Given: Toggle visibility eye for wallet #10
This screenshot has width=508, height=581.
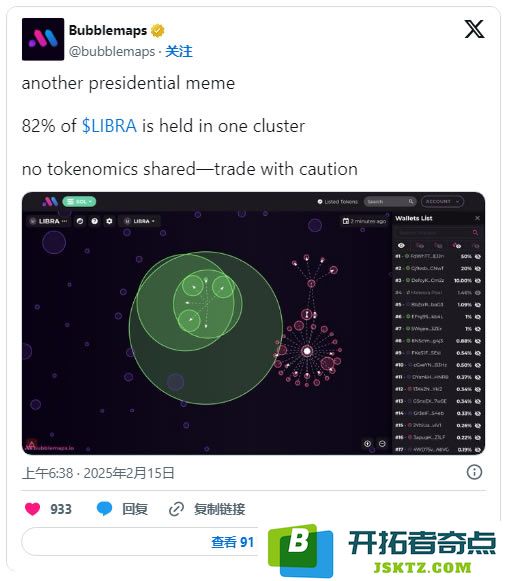Looking at the screenshot, I should click(478, 365).
